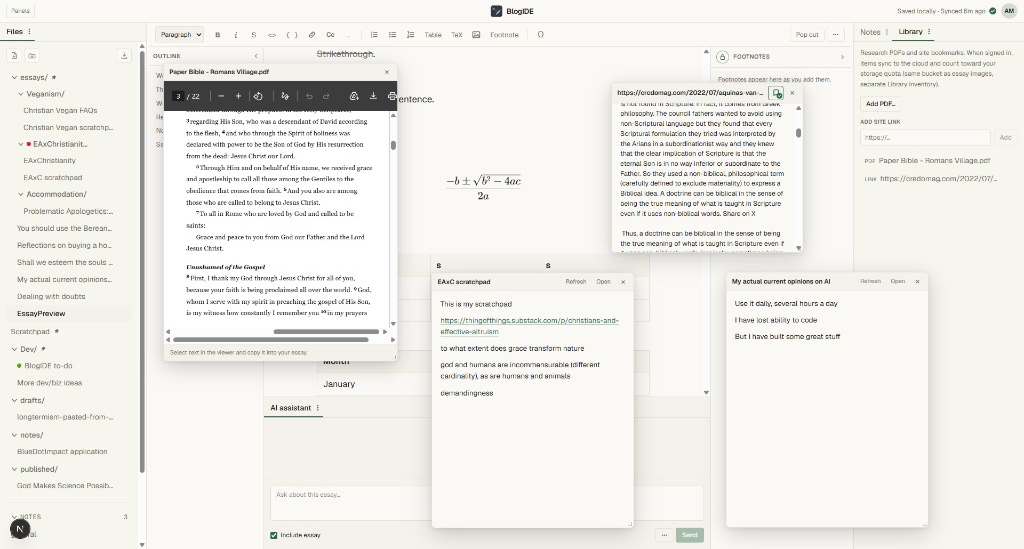Open the PDF viewer annotation tool

pos(285,96)
